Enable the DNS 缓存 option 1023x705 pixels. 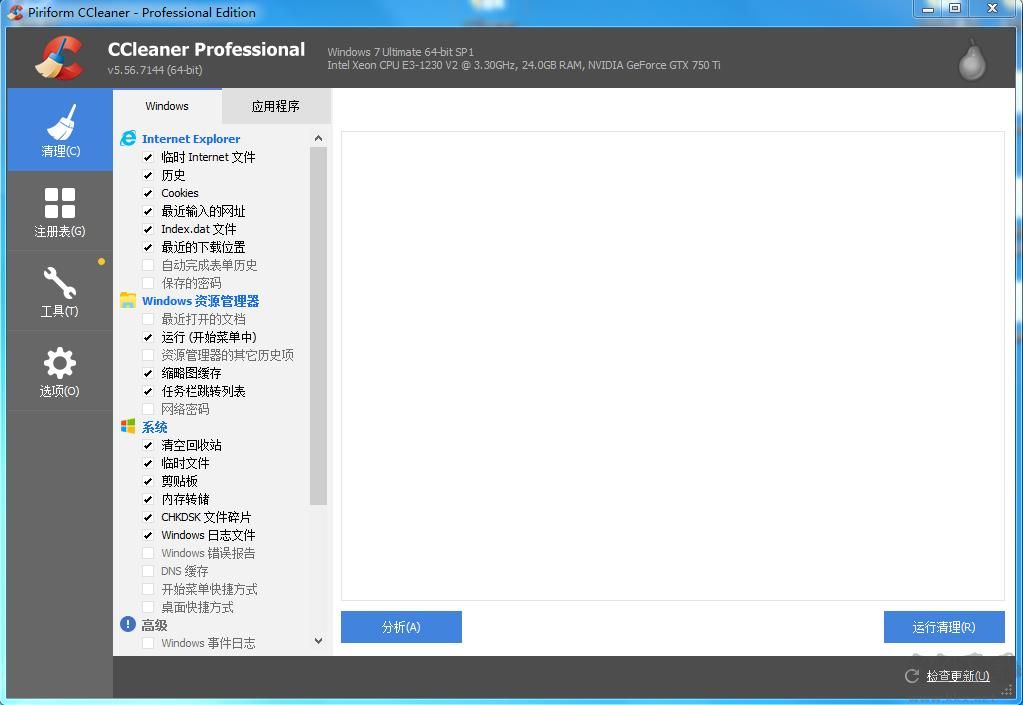click(x=147, y=571)
